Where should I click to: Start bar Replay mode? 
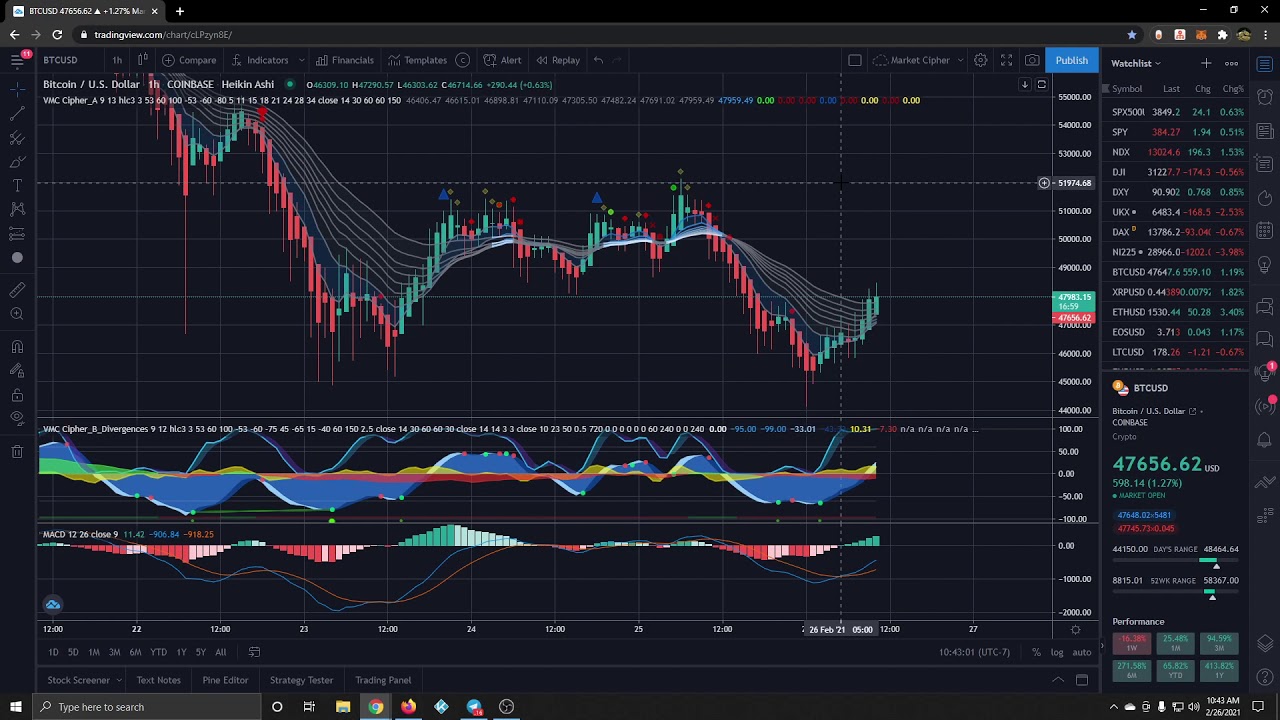(x=558, y=60)
